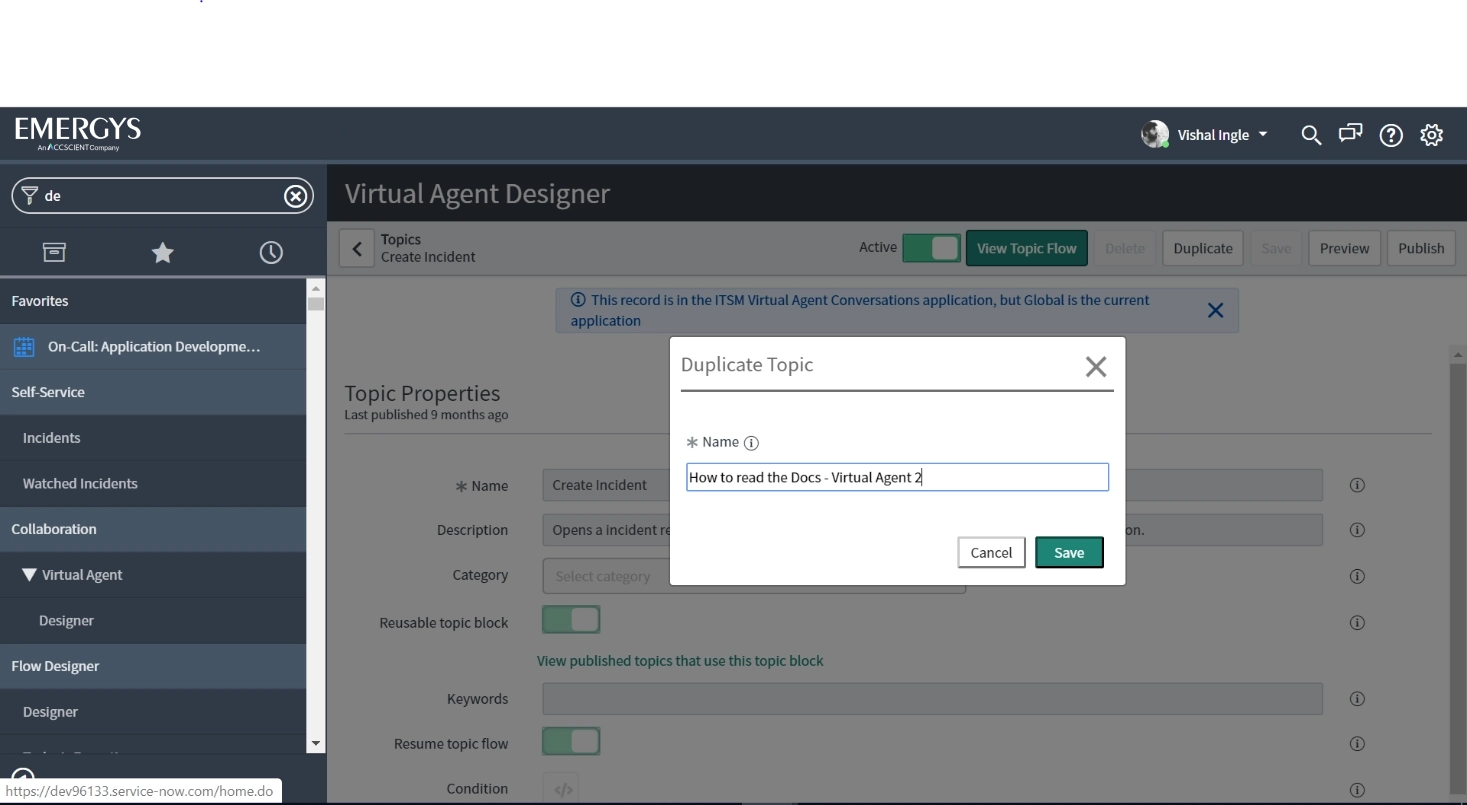Show the History clock tab

270,253
